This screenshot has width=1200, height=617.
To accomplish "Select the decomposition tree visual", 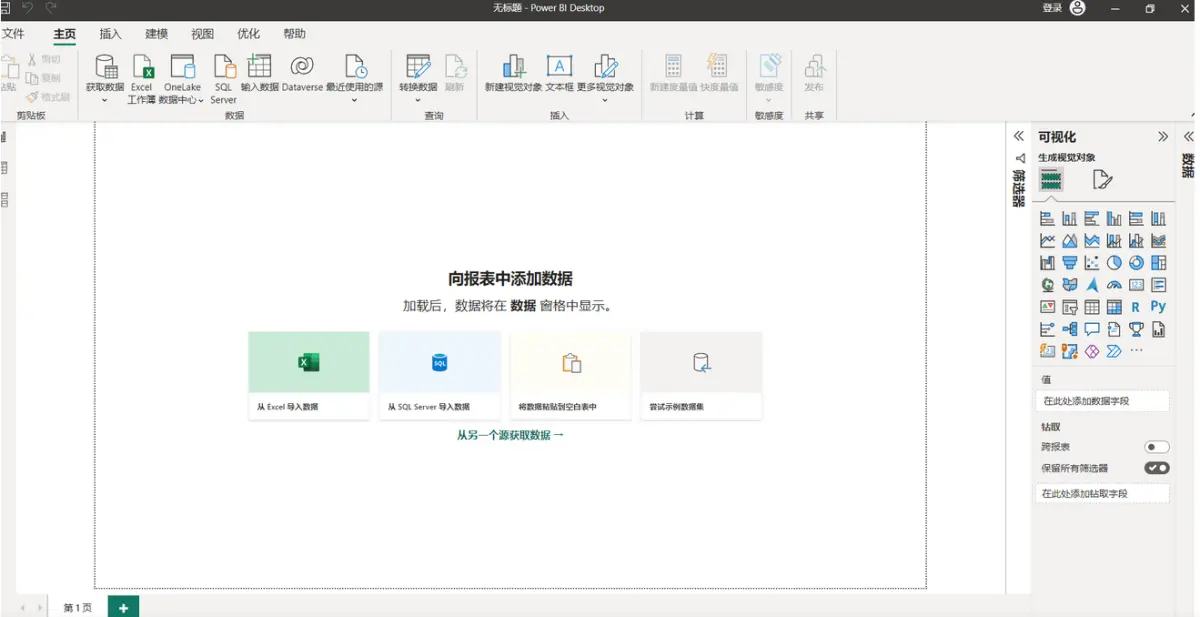I will (1069, 329).
